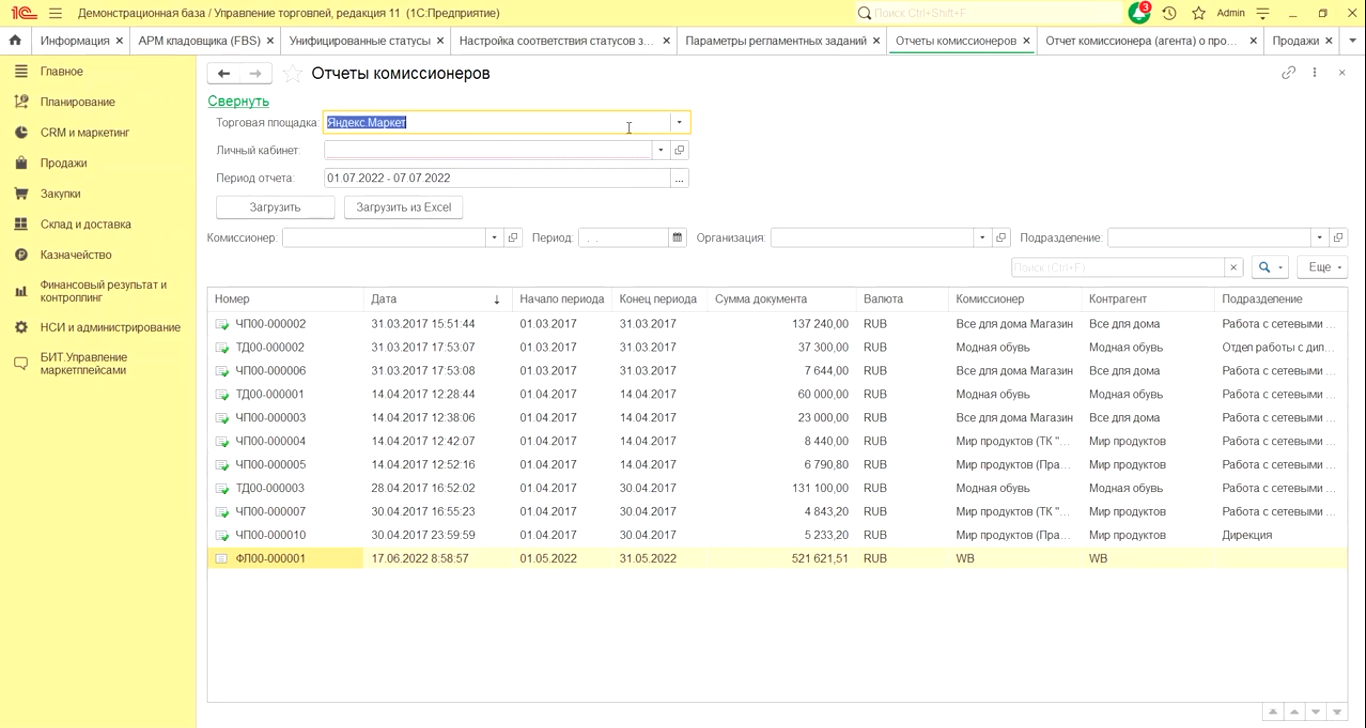The height and width of the screenshot is (728, 1366).
Task: Jump to list start arrow
Action: 1272,713
